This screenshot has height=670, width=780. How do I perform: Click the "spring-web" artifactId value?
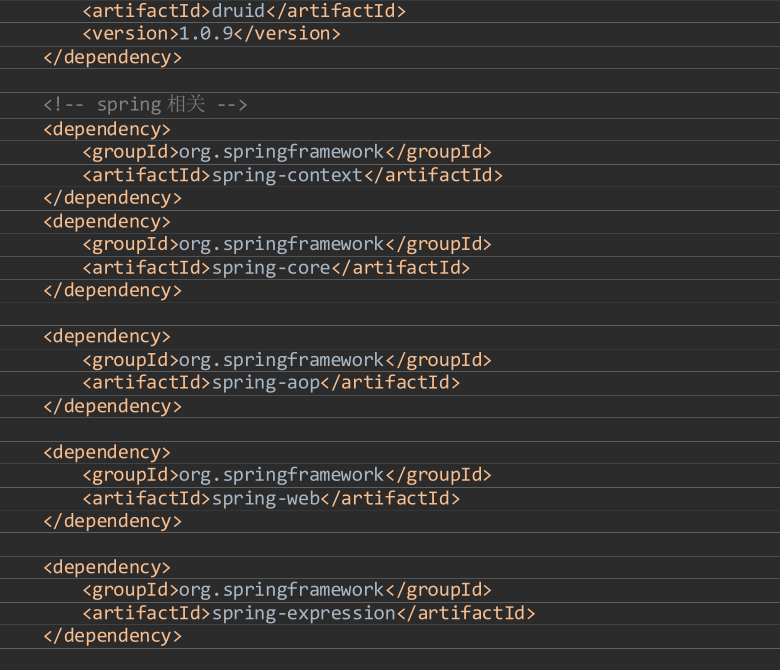(x=266, y=498)
